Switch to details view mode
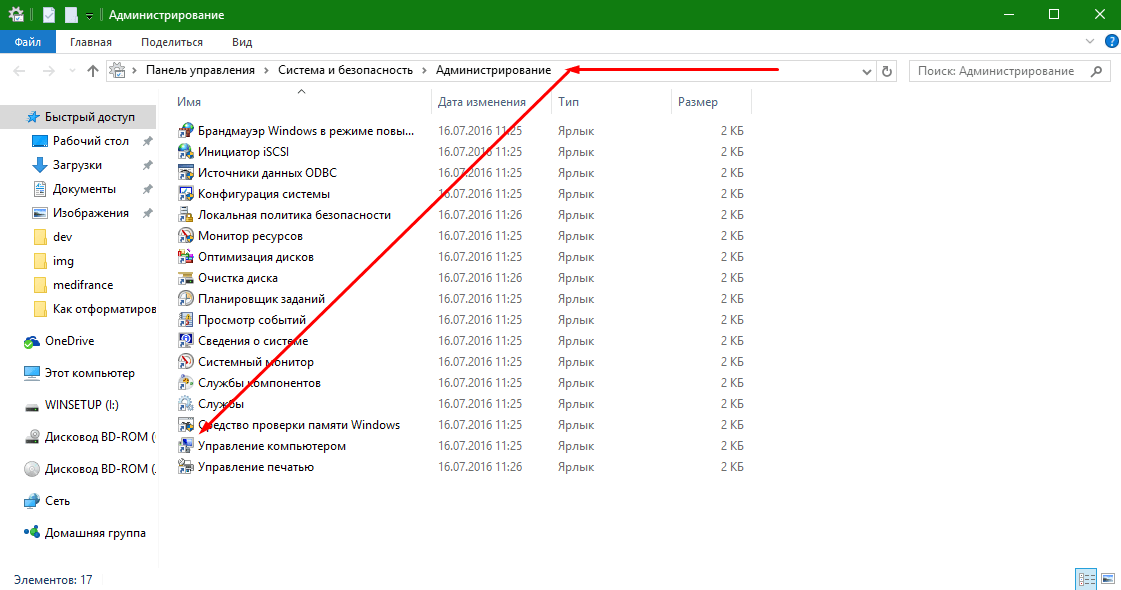Viewport: 1121px width, 590px height. [x=1086, y=579]
